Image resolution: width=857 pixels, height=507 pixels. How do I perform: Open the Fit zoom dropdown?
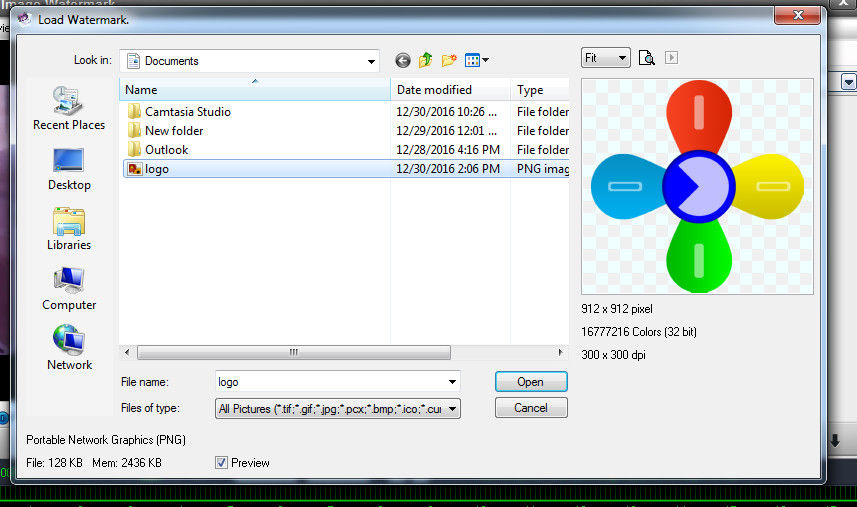pyautogui.click(x=606, y=58)
